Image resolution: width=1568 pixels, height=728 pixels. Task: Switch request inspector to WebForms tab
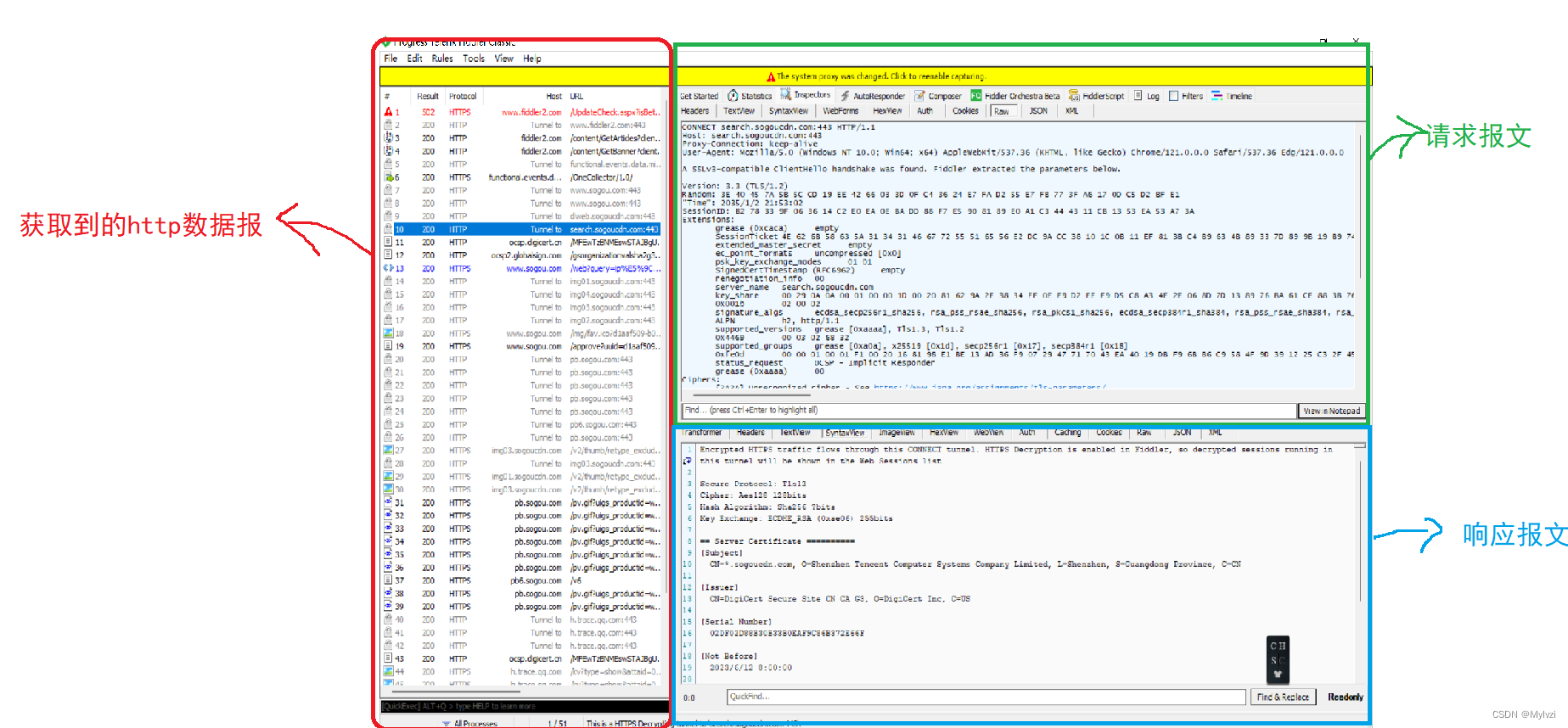point(840,111)
